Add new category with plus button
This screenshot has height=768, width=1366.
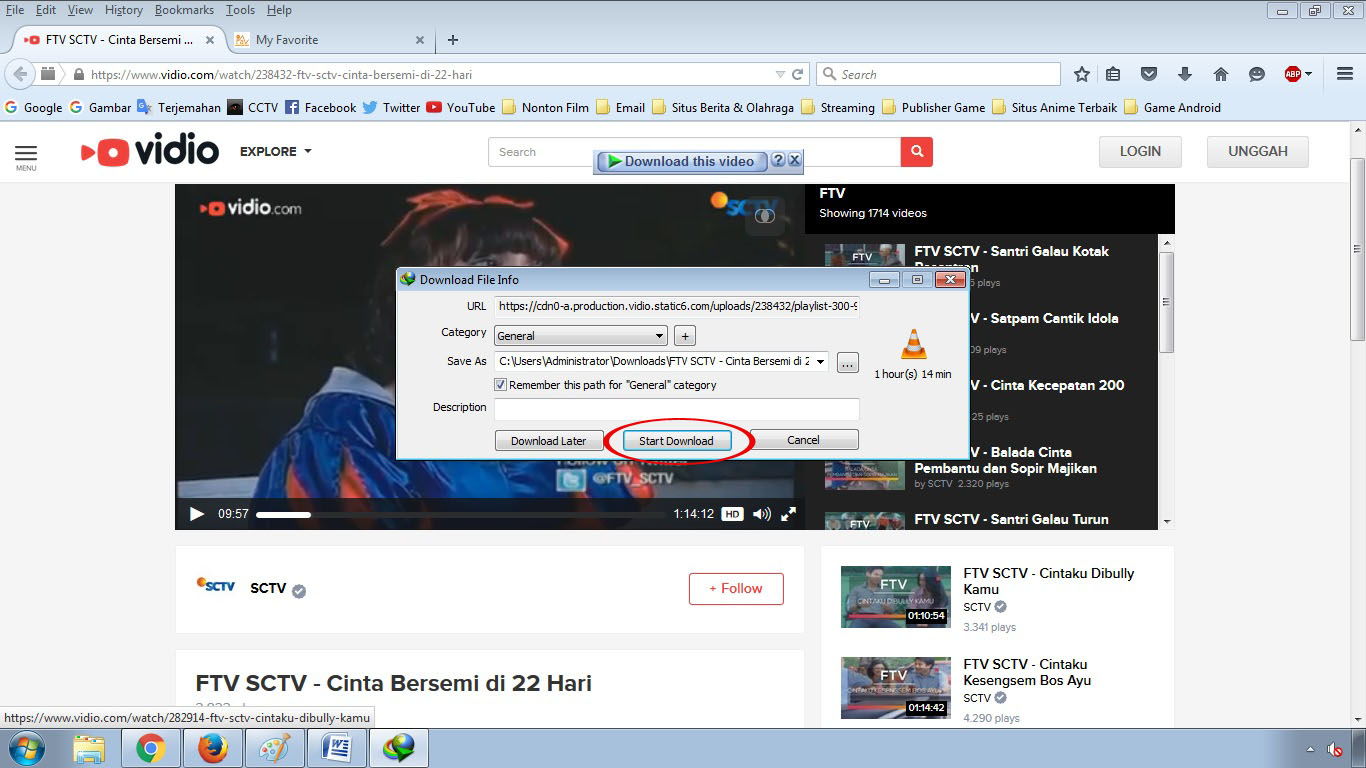coord(684,336)
